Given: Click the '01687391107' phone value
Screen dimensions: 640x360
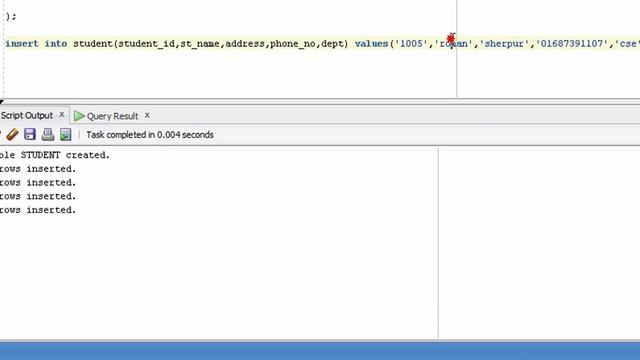Looking at the screenshot, I should click(571, 44).
